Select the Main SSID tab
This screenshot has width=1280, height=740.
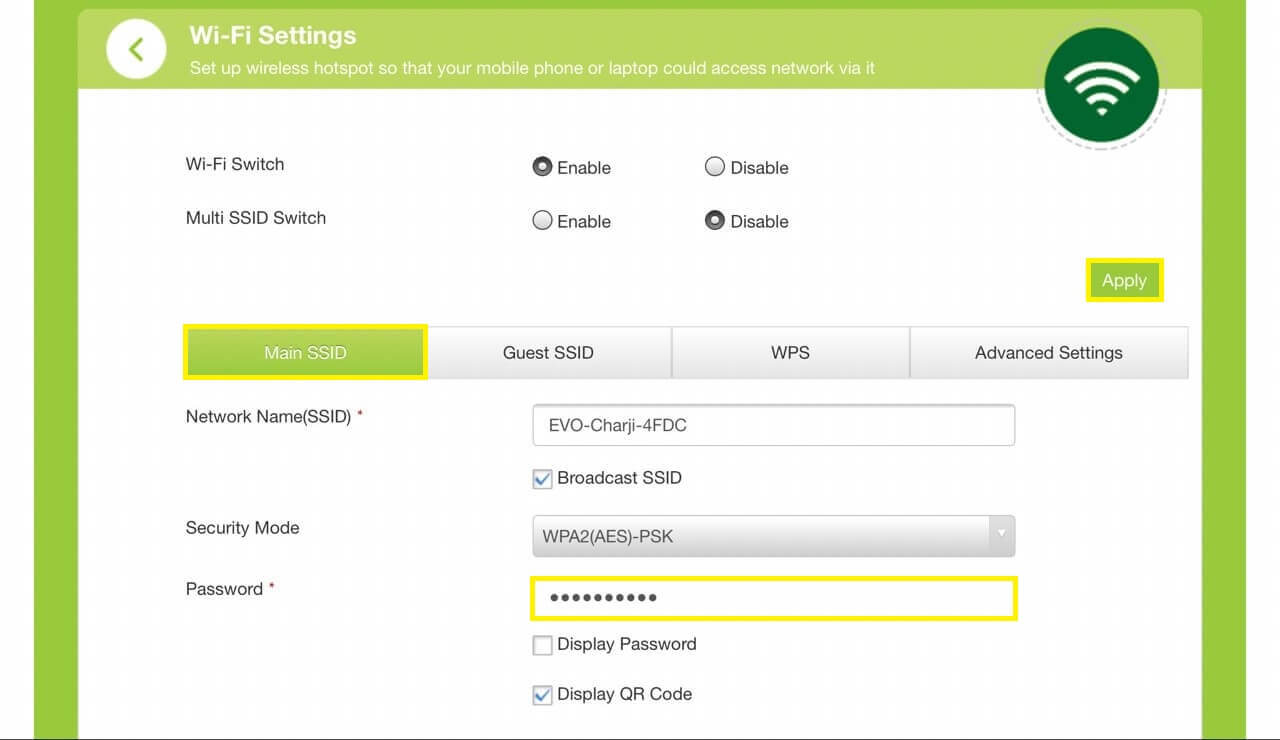[304, 352]
